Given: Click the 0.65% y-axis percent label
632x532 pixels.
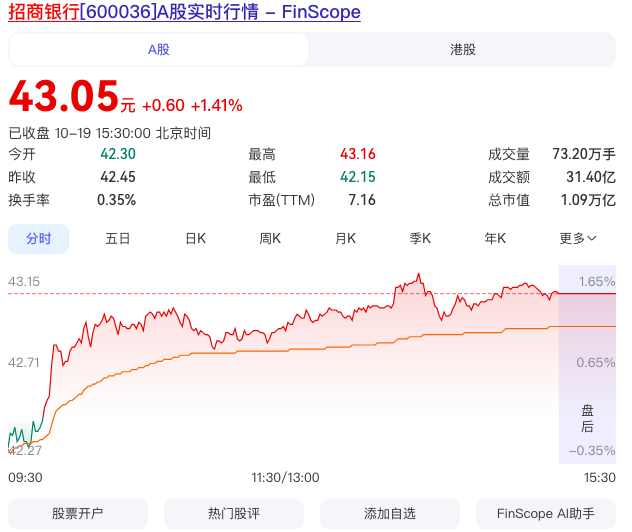Looking at the screenshot, I should point(596,363).
